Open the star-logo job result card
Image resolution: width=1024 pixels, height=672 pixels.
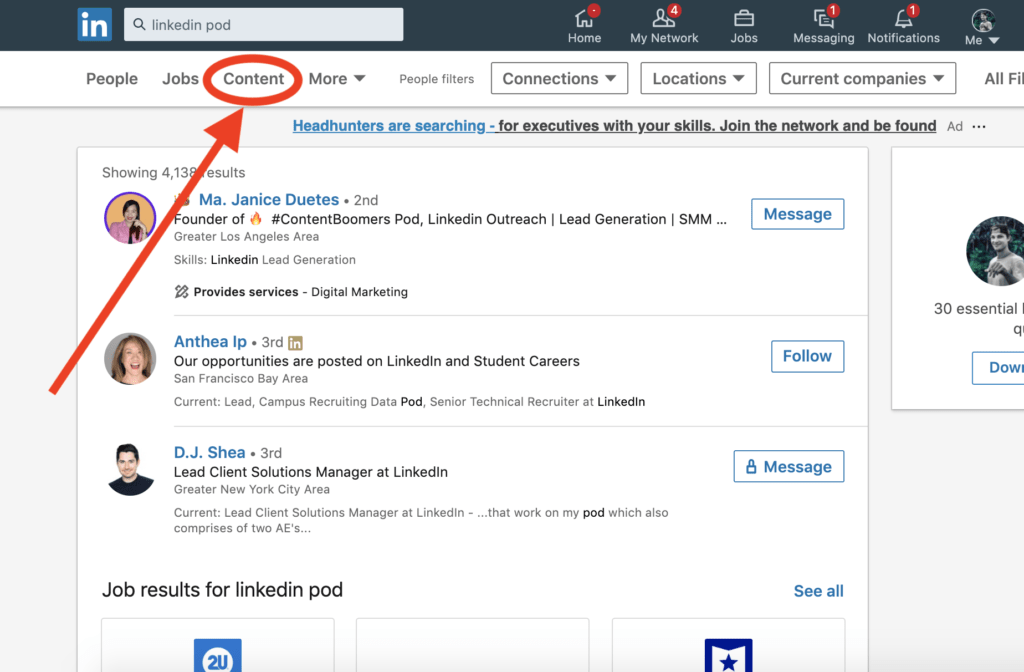[x=728, y=645]
